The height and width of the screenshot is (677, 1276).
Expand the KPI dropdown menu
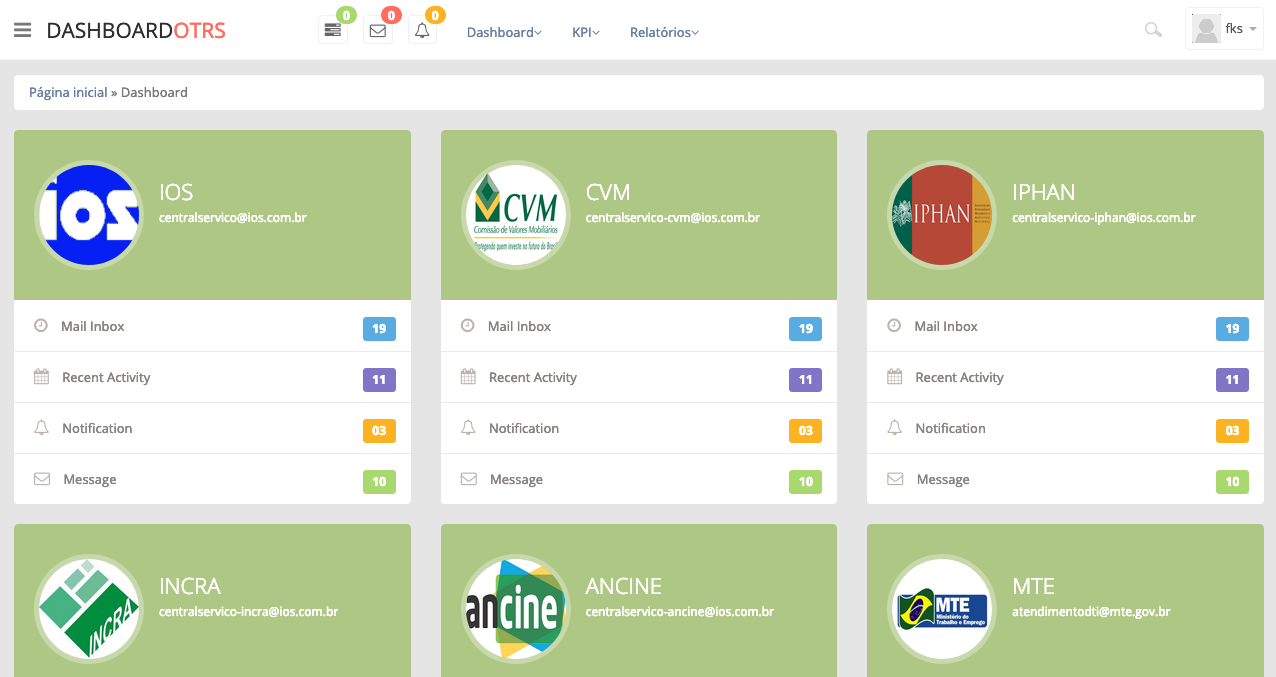585,32
